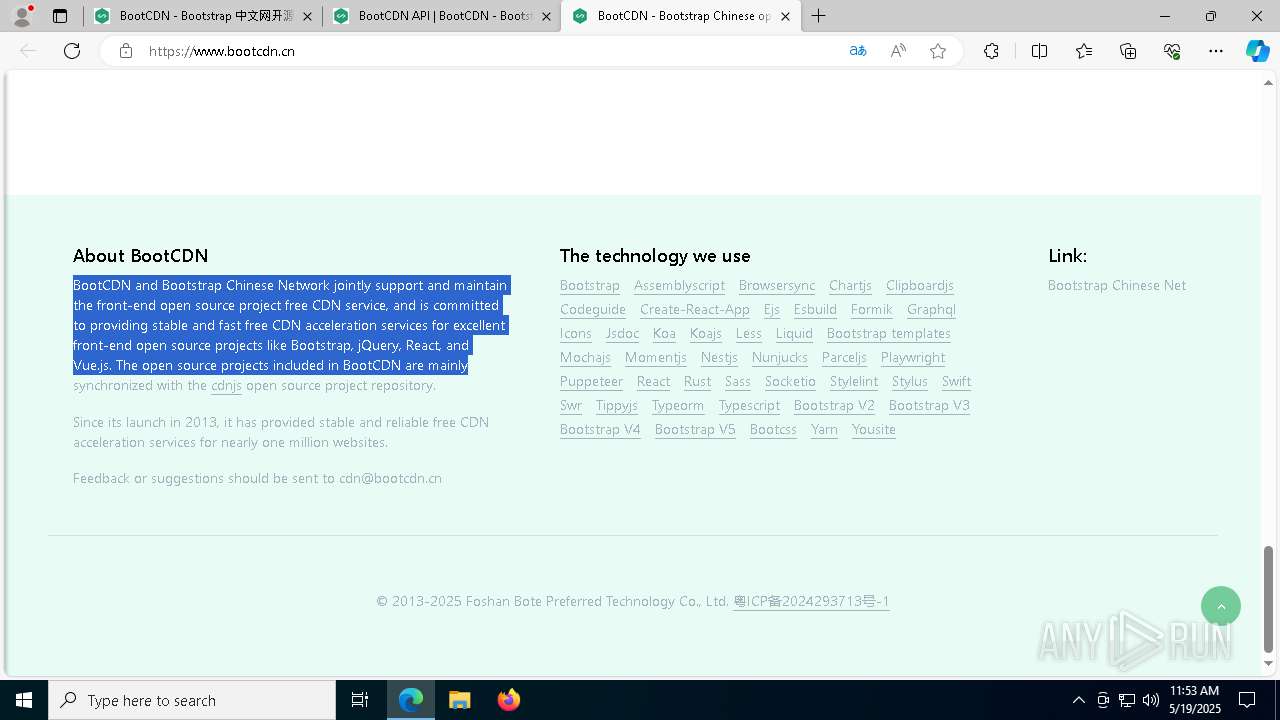The width and height of the screenshot is (1280, 720).
Task: Open the Esbuild link
Action: (x=815, y=310)
